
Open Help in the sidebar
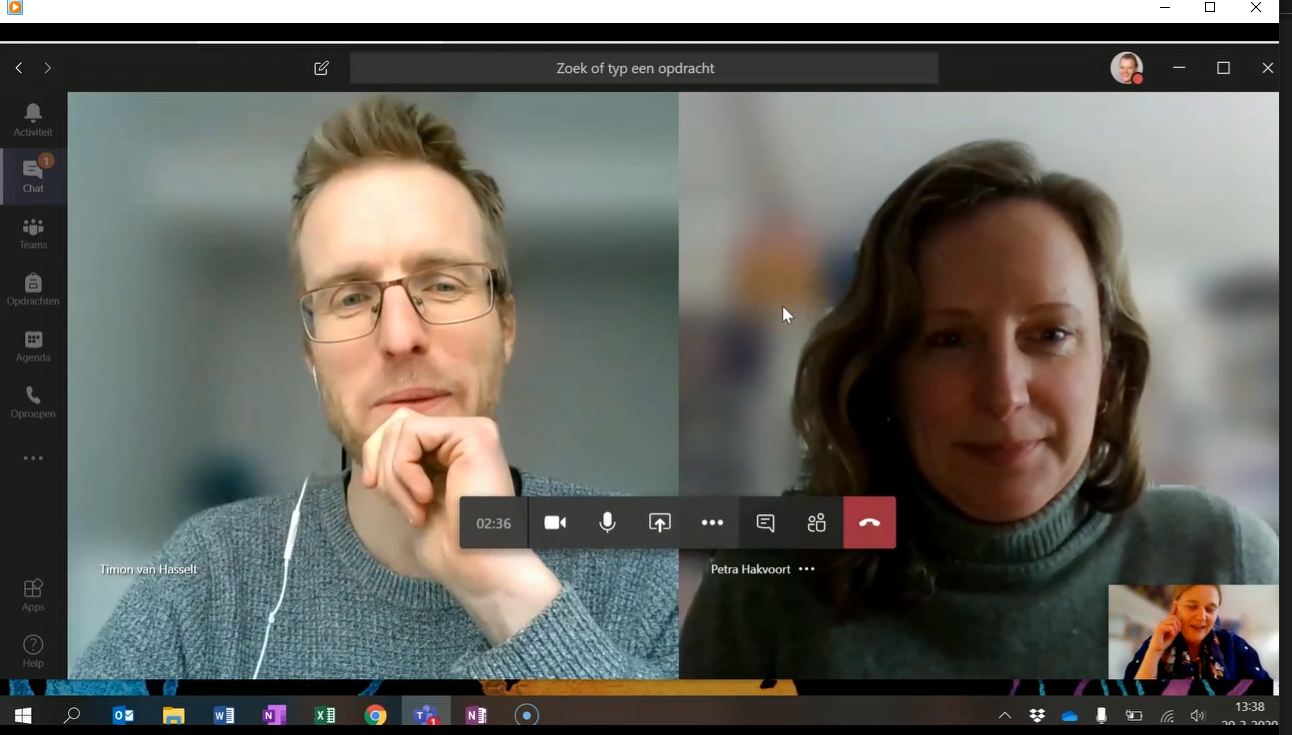click(x=33, y=650)
